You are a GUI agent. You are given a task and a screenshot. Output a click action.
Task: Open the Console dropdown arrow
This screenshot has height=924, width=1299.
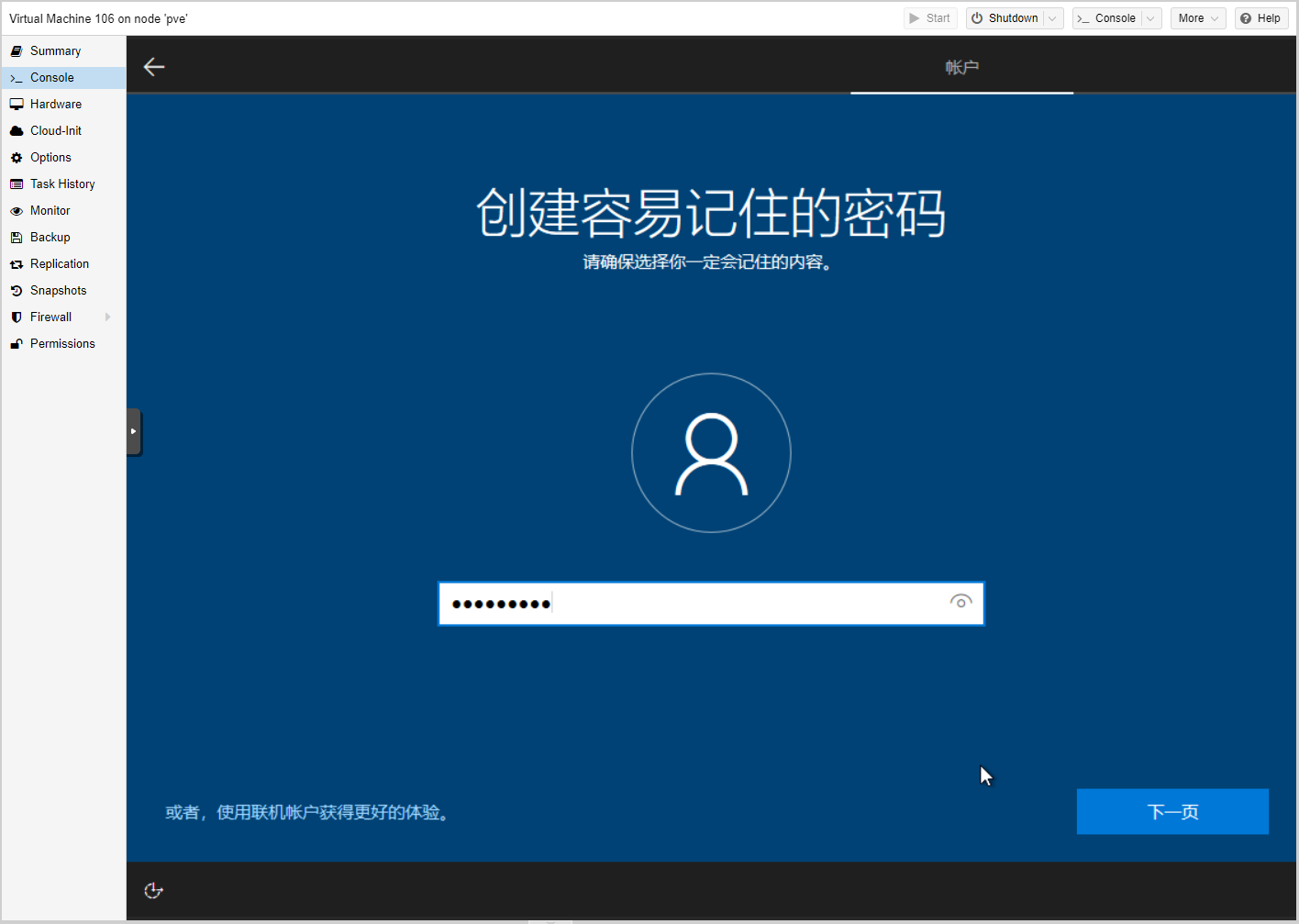(x=1150, y=18)
